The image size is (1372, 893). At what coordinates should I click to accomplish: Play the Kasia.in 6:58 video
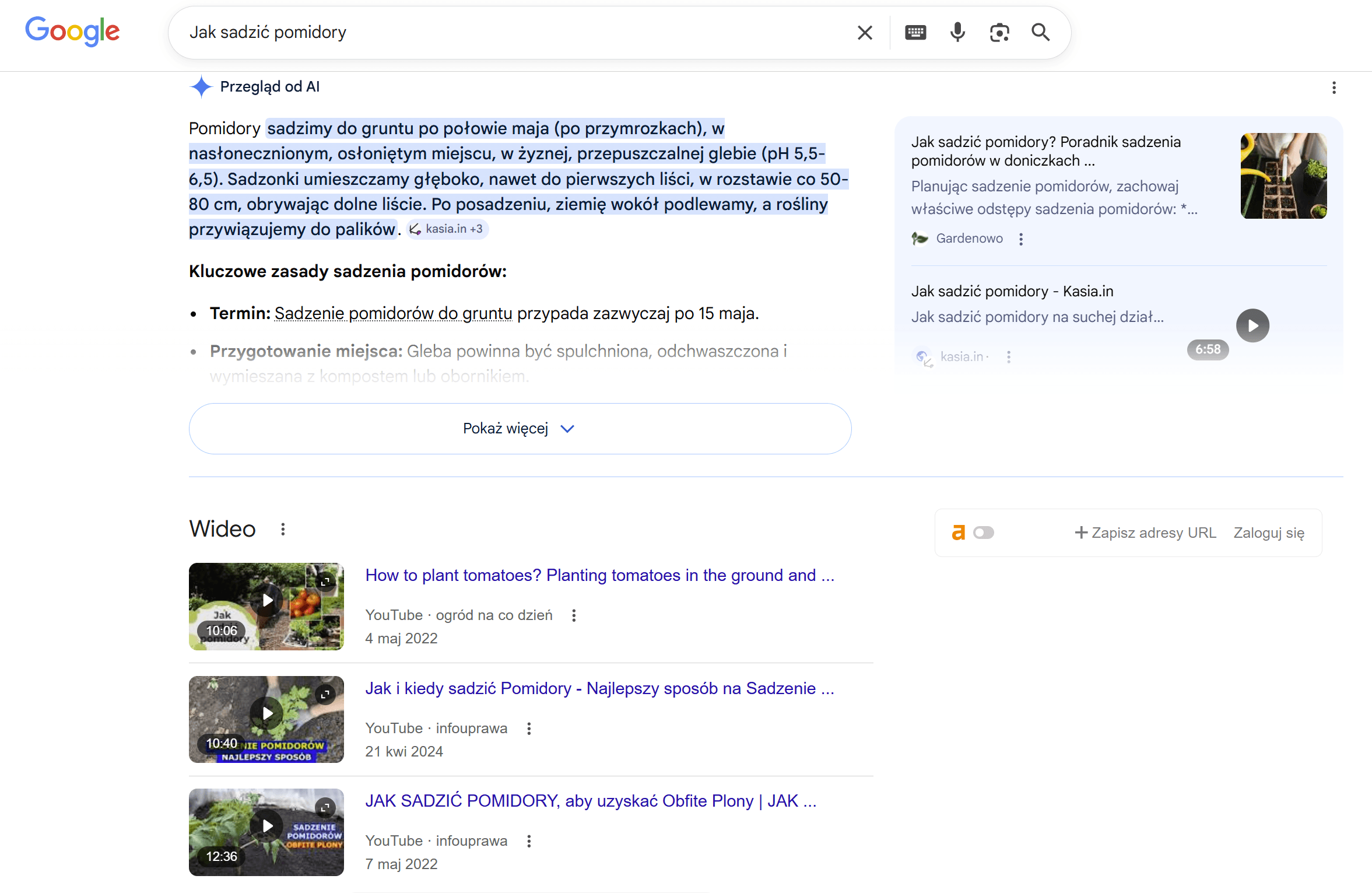(x=1252, y=325)
